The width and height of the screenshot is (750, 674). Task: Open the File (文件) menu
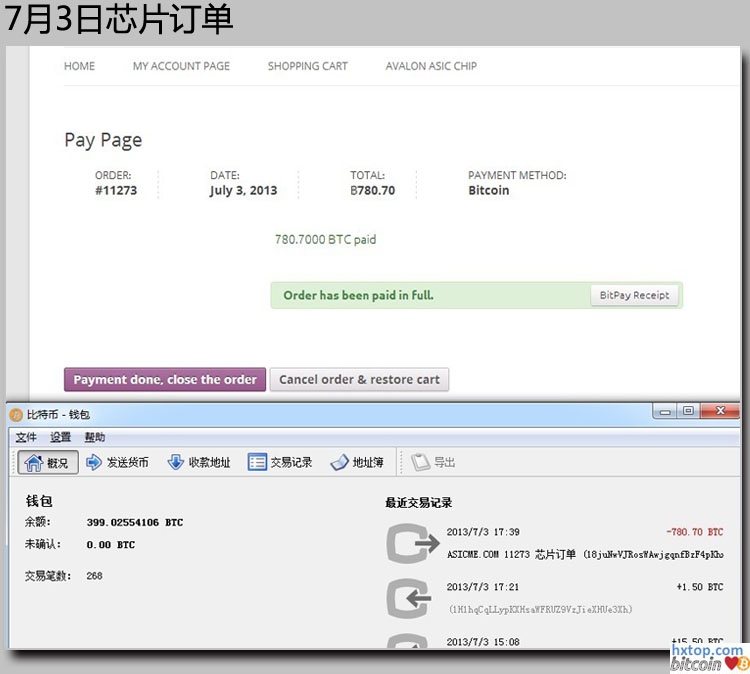point(26,437)
